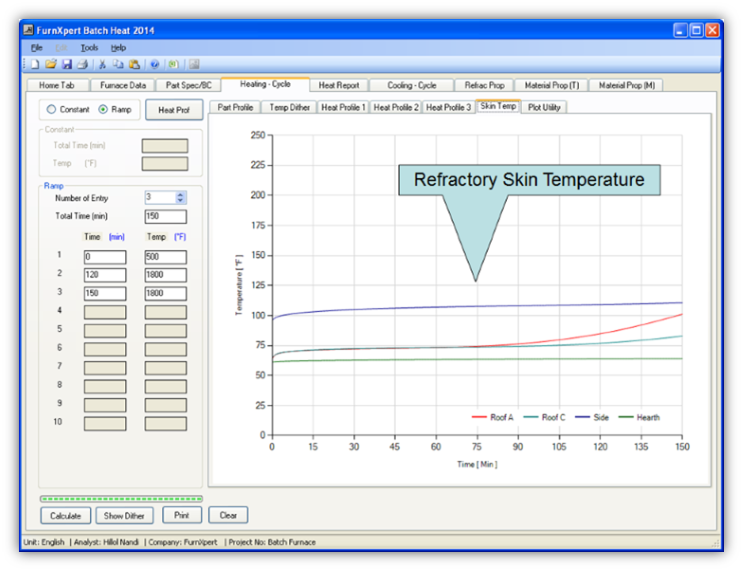Click the Save floppy disk icon
The height and width of the screenshot is (571, 743).
67,64
